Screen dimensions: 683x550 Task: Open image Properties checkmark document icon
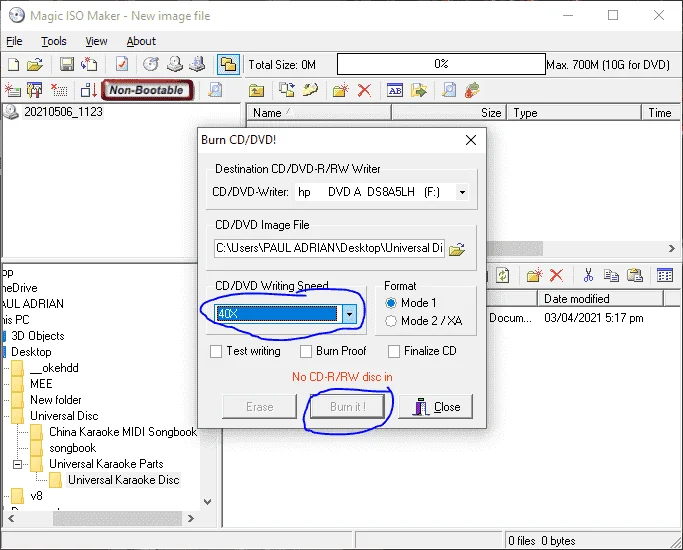pos(122,64)
